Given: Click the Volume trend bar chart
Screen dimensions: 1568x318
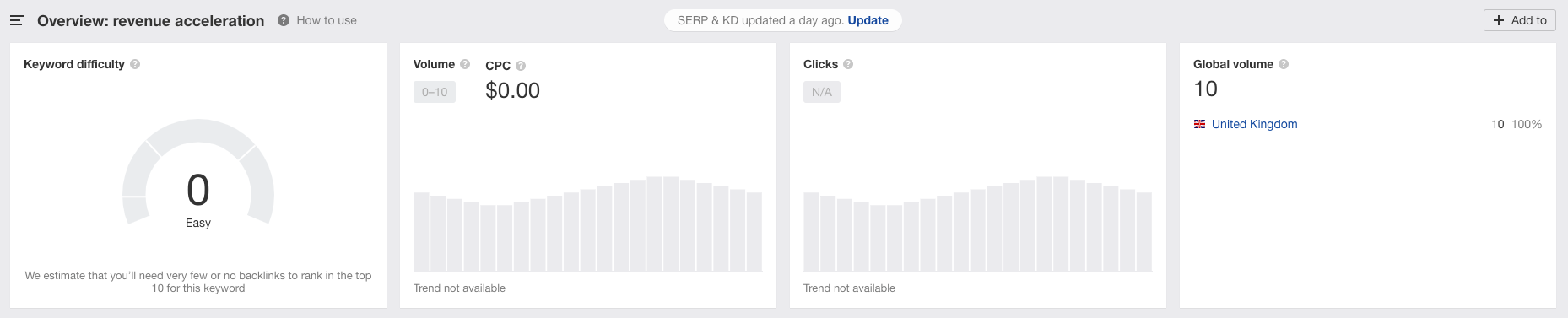Looking at the screenshot, I should click(x=587, y=224).
